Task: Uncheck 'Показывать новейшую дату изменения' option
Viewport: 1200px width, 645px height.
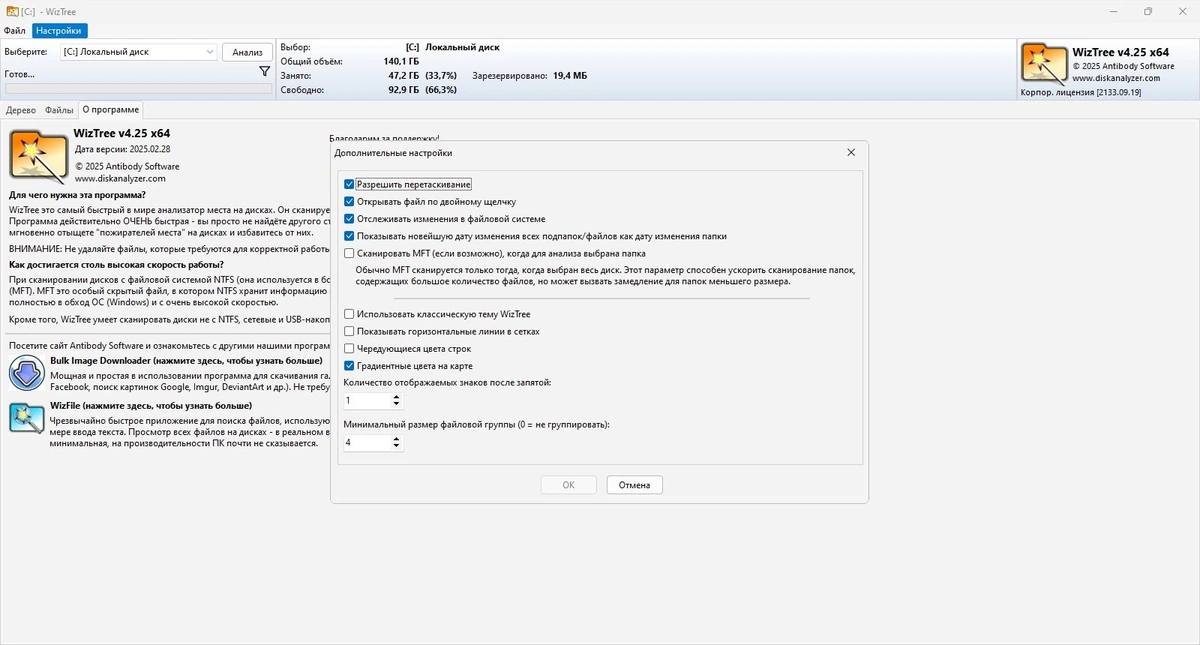Action: [x=349, y=236]
